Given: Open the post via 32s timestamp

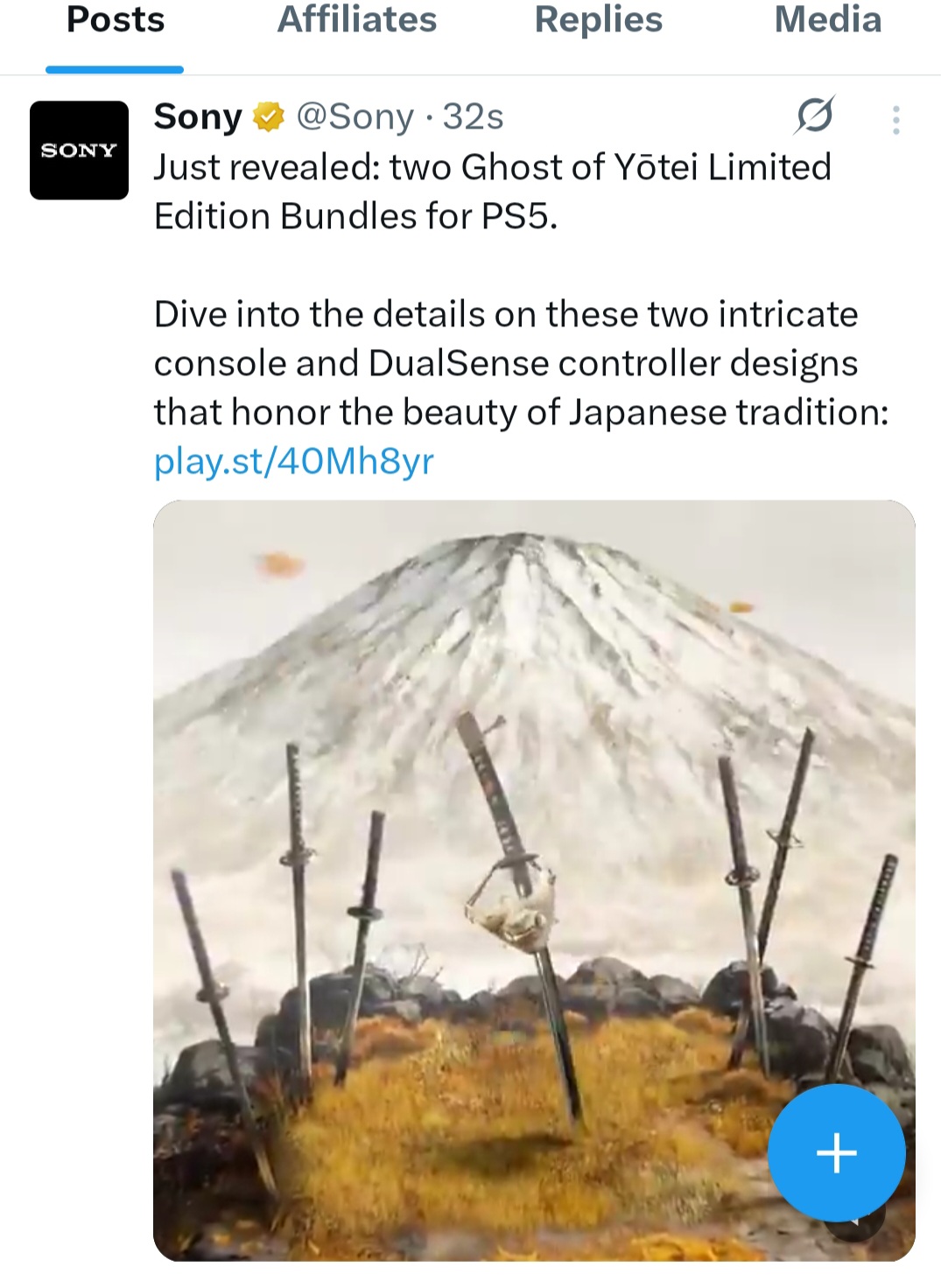Looking at the screenshot, I should [x=473, y=116].
